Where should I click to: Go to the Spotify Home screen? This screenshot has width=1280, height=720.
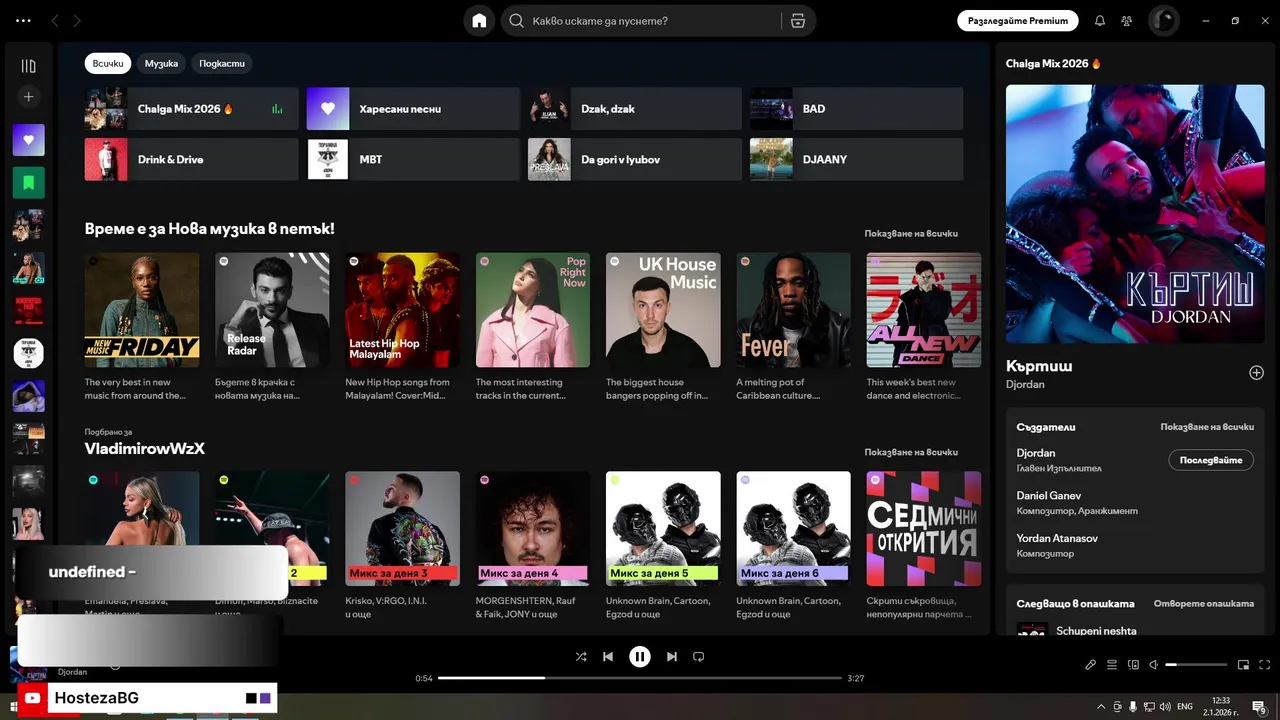point(479,20)
